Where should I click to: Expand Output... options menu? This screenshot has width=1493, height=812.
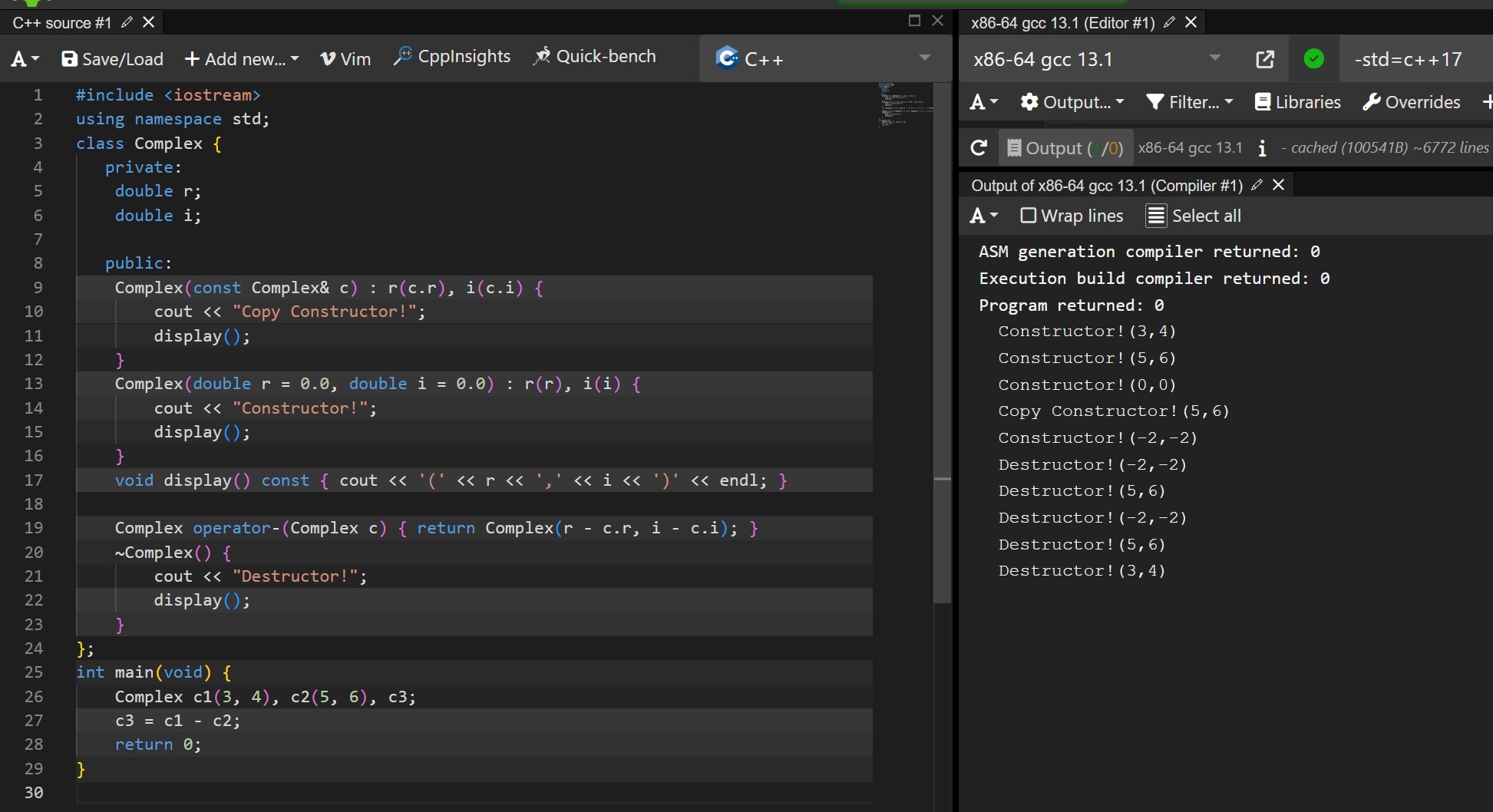(x=1072, y=102)
